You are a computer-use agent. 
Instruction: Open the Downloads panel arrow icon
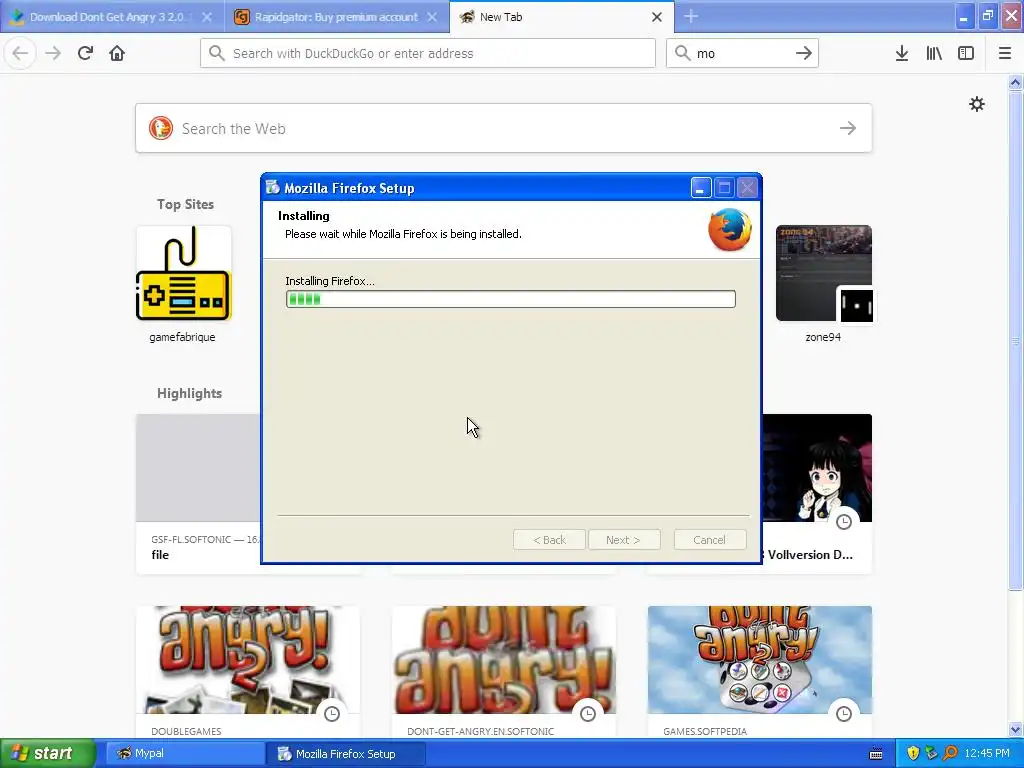(902, 53)
